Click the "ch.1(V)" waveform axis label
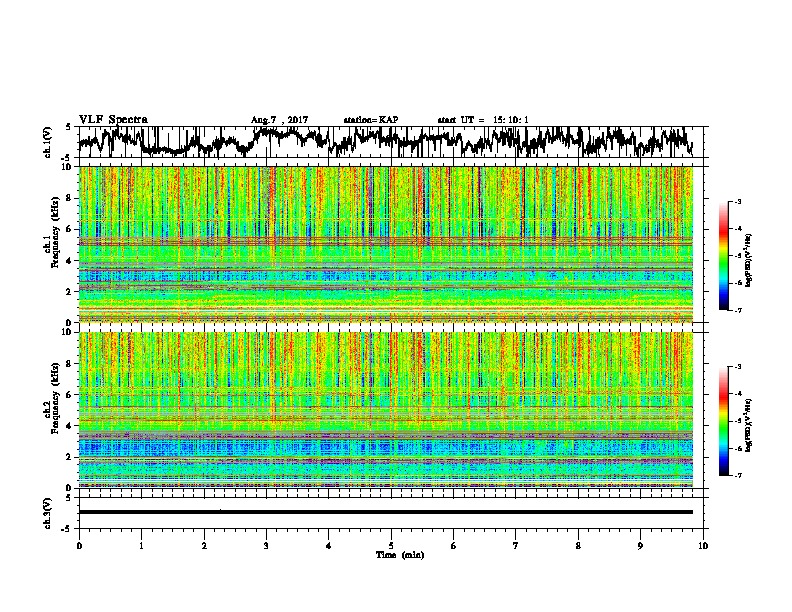 47,142
